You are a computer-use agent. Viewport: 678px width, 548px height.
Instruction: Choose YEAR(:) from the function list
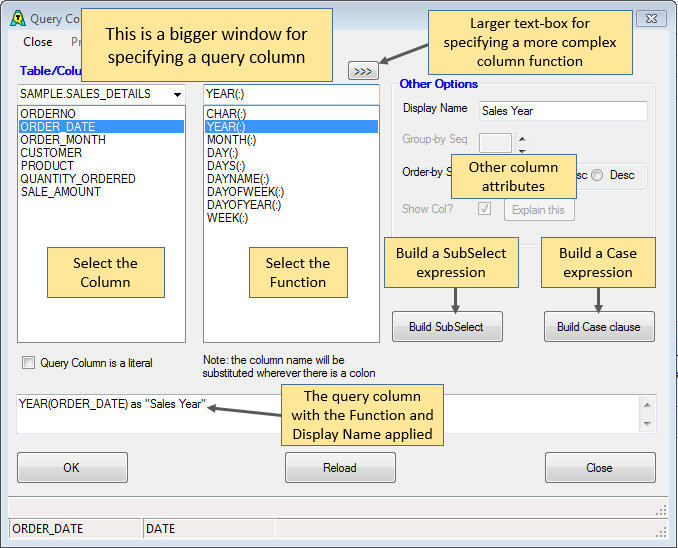[x=291, y=127]
